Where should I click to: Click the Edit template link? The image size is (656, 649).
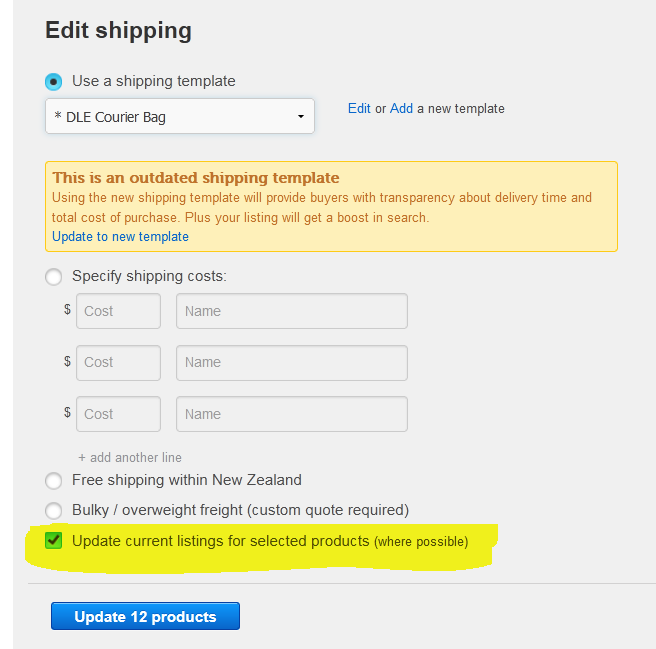(x=359, y=108)
